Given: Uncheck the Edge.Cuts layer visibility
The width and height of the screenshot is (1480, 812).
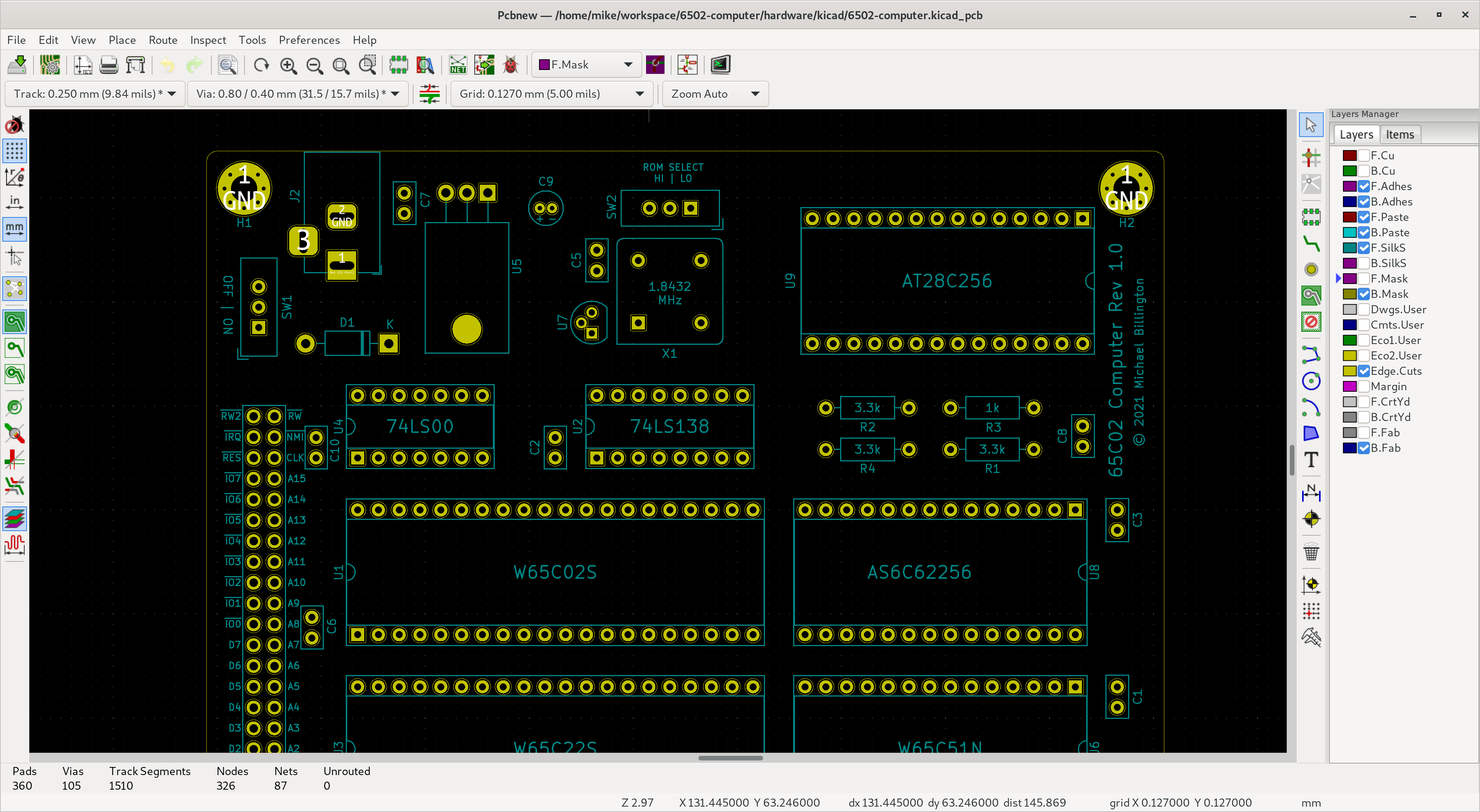Looking at the screenshot, I should click(1363, 371).
